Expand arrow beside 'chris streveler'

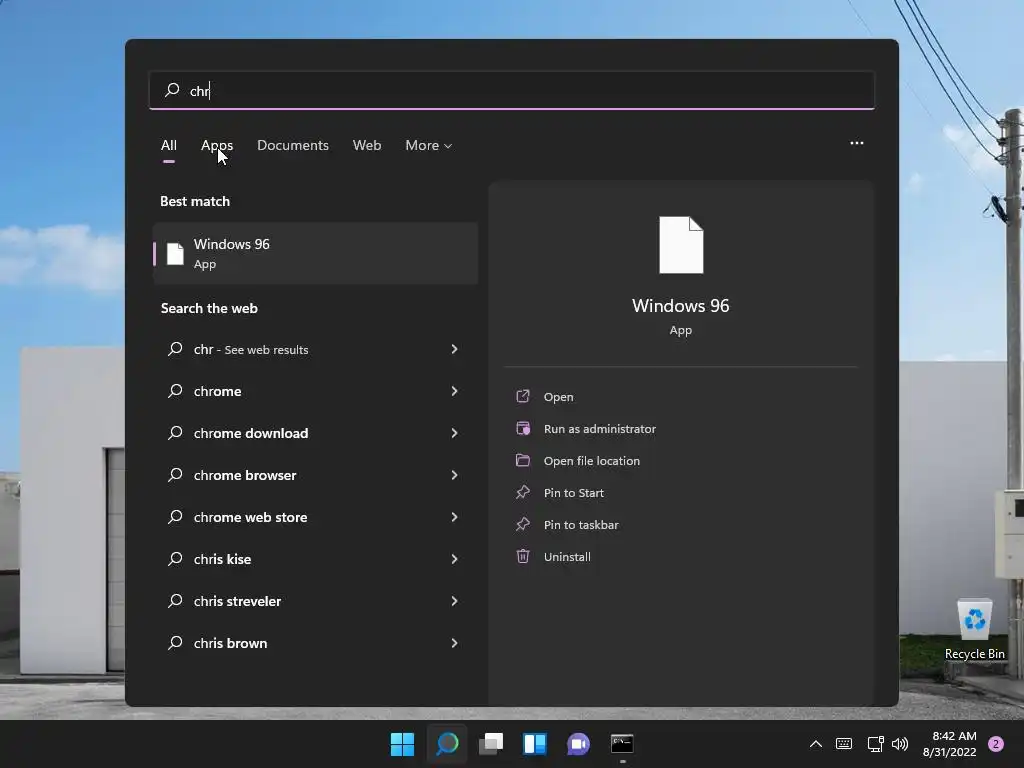455,601
